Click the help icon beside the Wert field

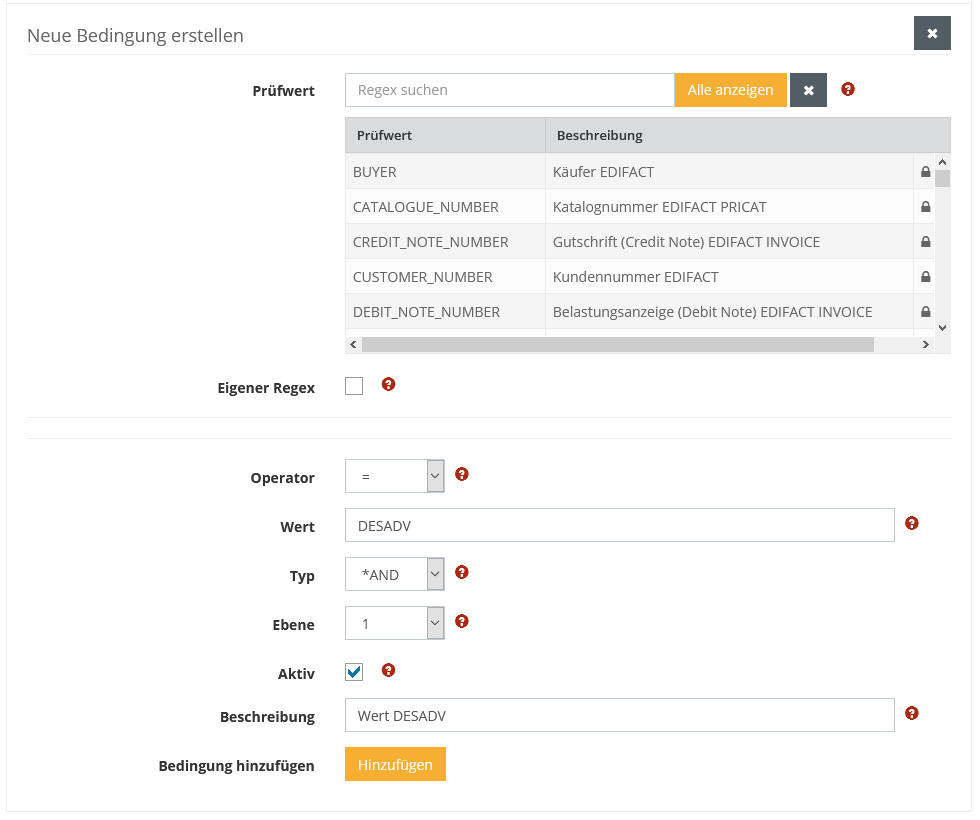click(x=911, y=523)
